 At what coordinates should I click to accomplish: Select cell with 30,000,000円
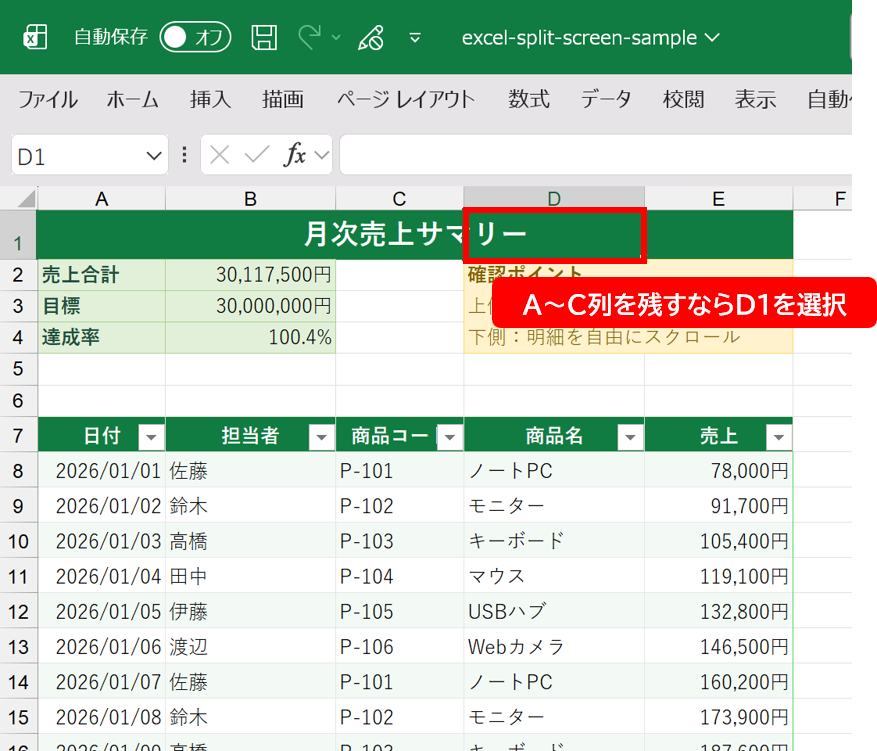pos(251,306)
